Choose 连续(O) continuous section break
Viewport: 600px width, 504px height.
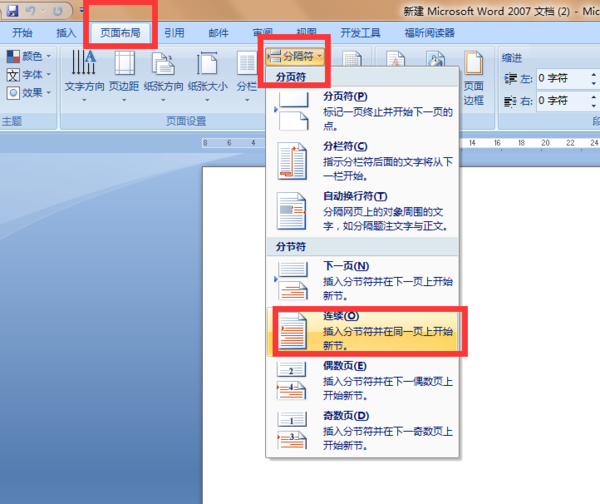tap(362, 331)
